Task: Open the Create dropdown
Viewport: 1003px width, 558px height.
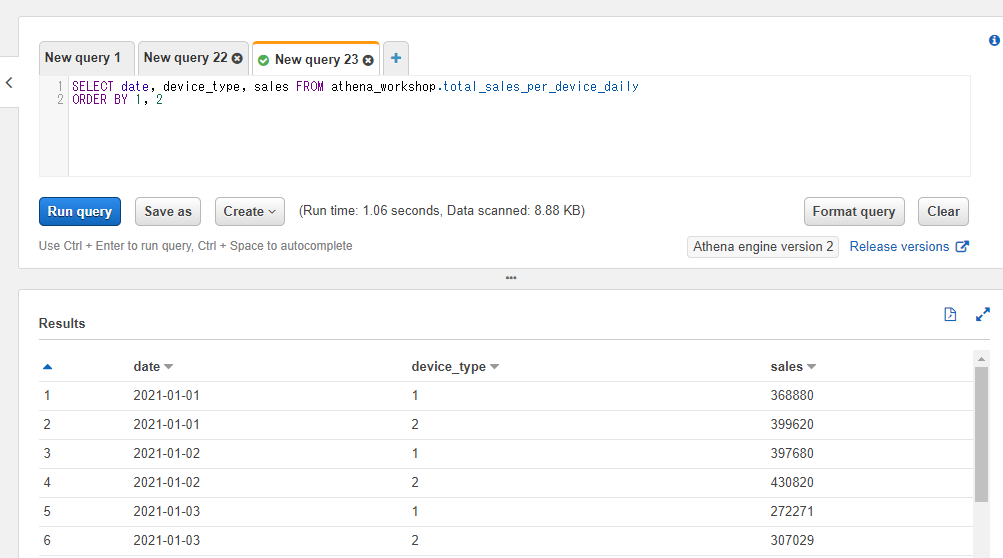Action: (249, 211)
